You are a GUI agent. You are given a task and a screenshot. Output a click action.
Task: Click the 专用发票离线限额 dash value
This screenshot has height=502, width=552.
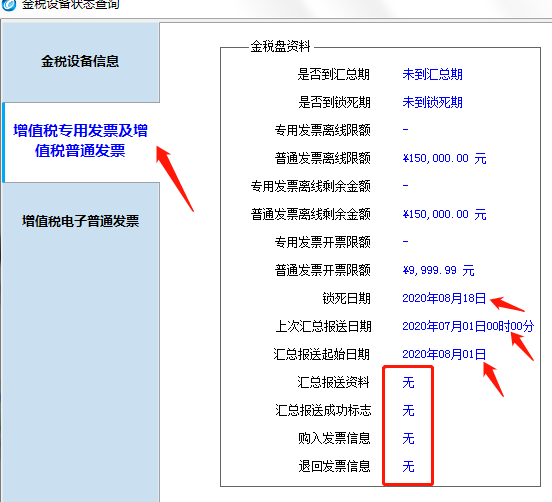pos(406,130)
